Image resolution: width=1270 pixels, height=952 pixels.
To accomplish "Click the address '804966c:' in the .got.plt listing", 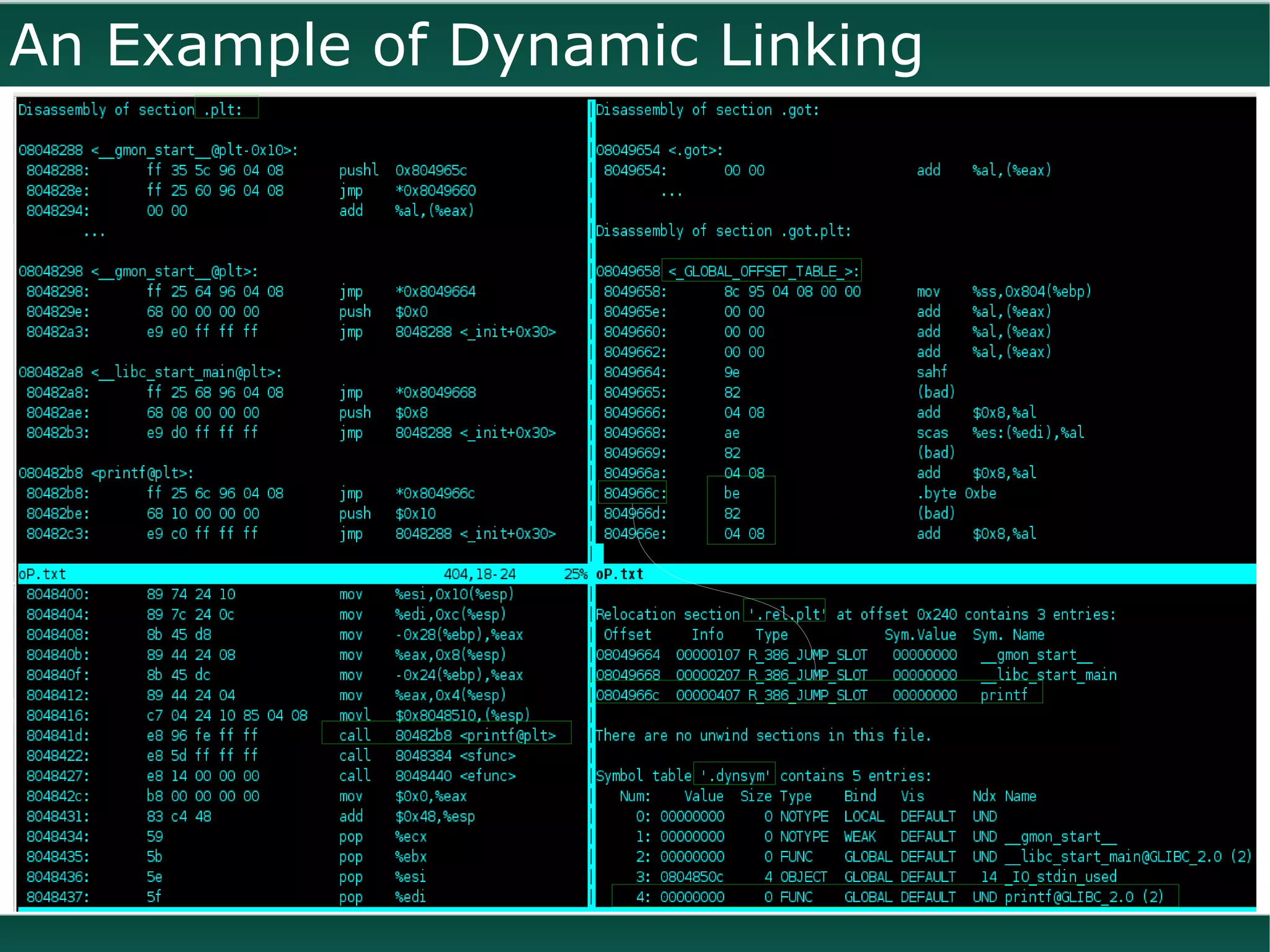I will click(x=635, y=493).
